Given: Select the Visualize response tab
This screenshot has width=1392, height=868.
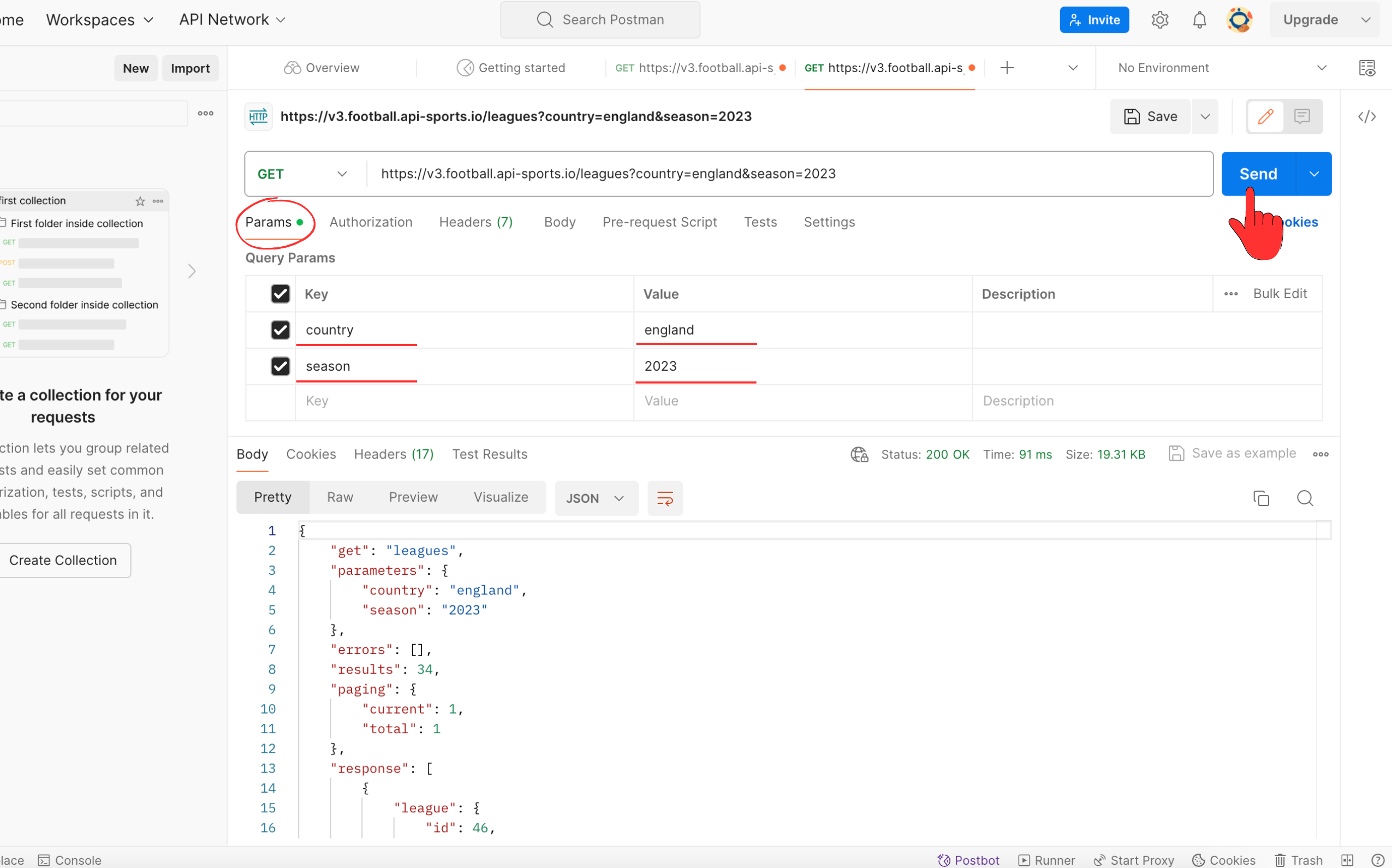Looking at the screenshot, I should tap(500, 497).
